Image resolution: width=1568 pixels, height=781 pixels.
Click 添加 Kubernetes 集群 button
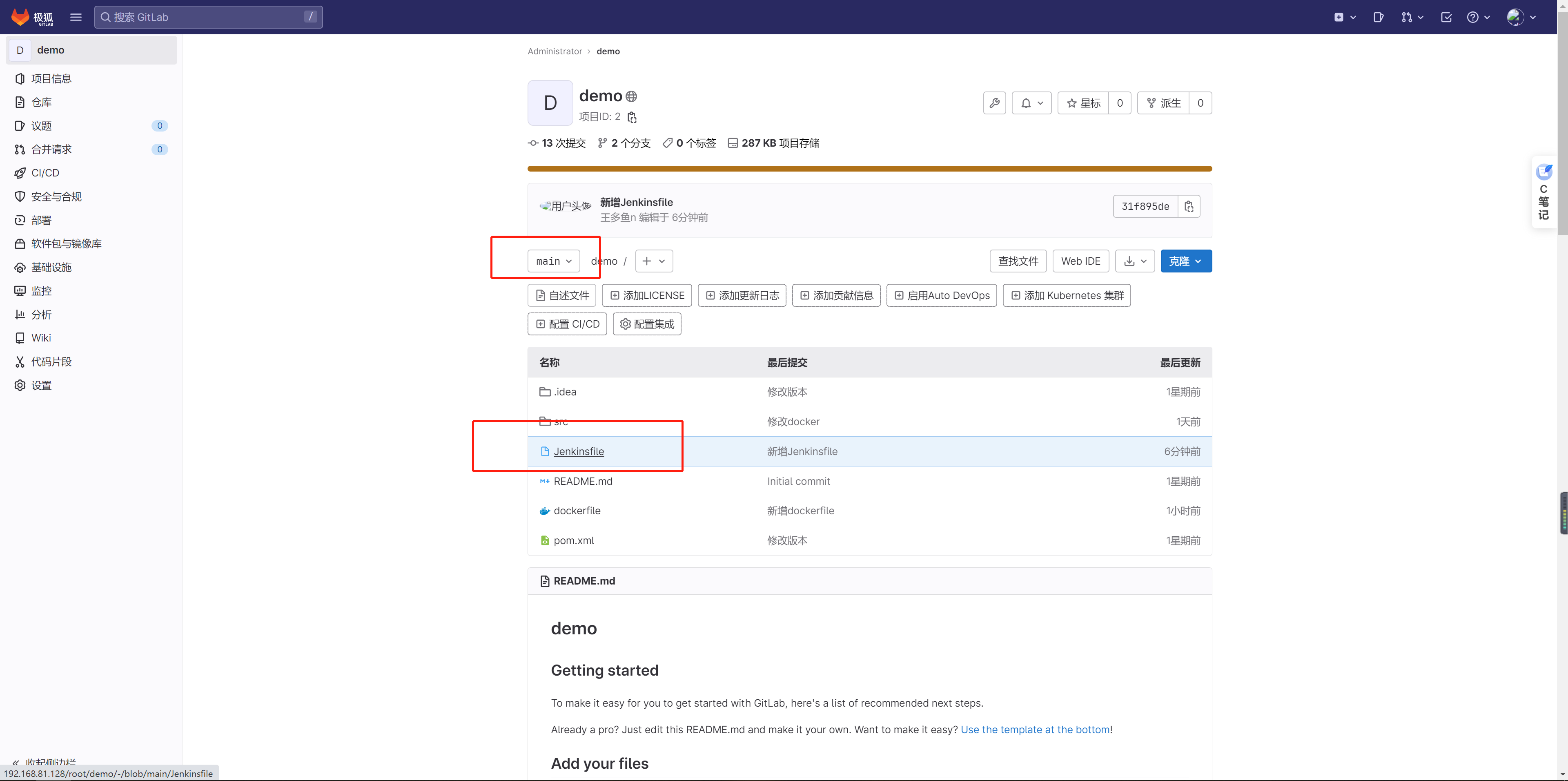point(1067,295)
